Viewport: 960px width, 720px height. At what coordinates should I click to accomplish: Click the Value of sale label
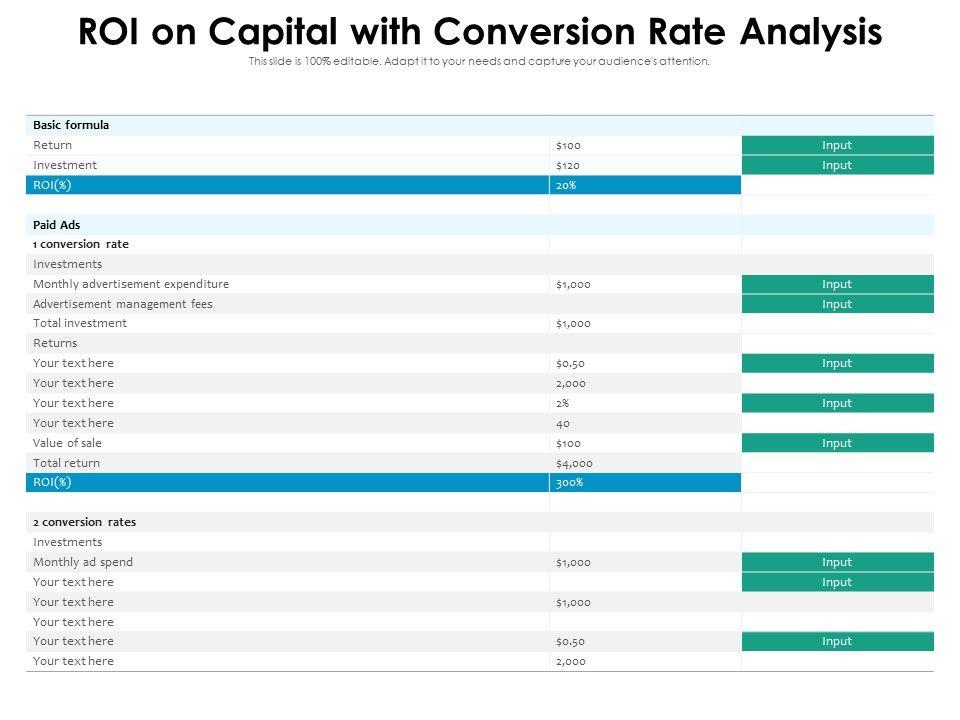click(67, 443)
